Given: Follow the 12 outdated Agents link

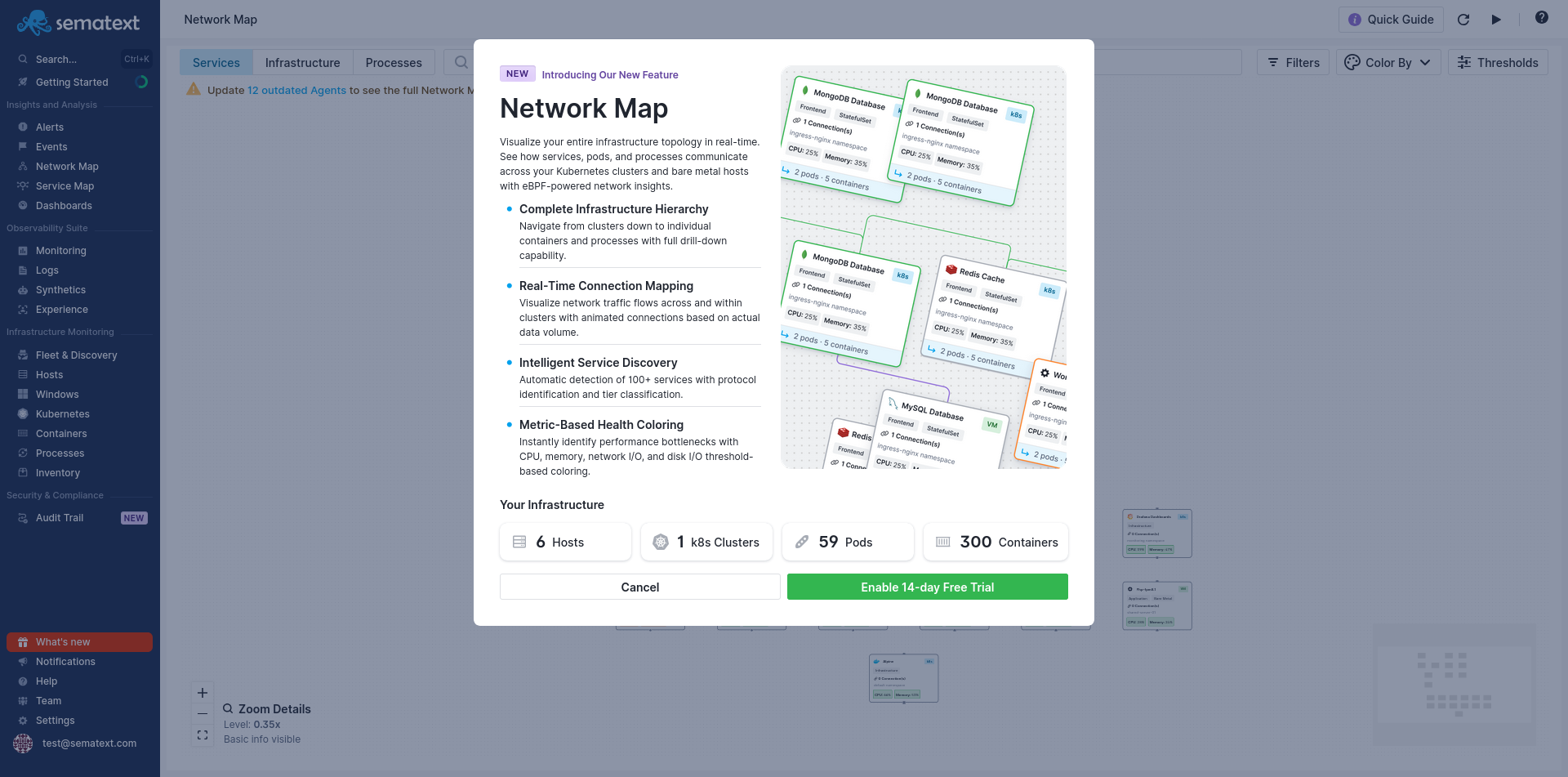Looking at the screenshot, I should (x=296, y=90).
